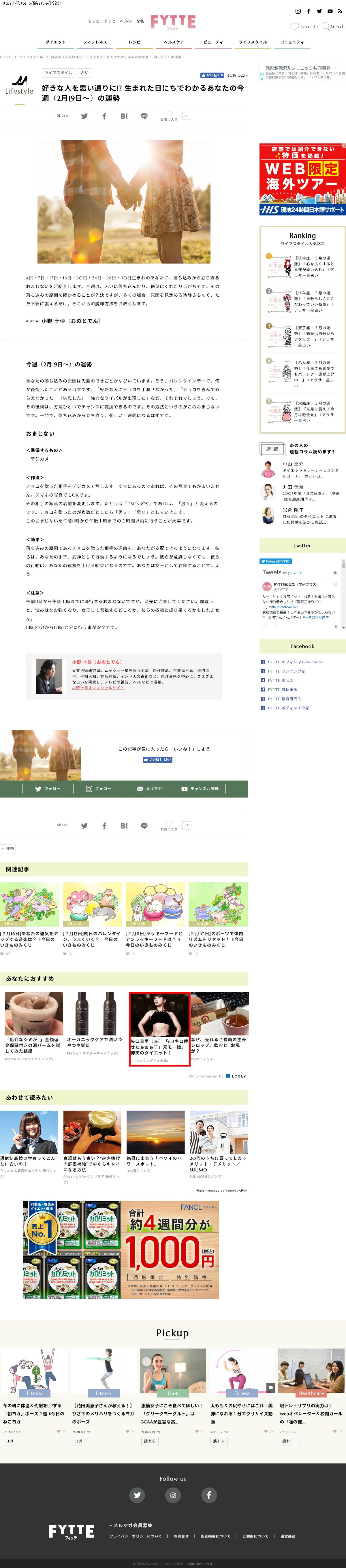Click the Instagram フォロー button in green bar

point(98,788)
